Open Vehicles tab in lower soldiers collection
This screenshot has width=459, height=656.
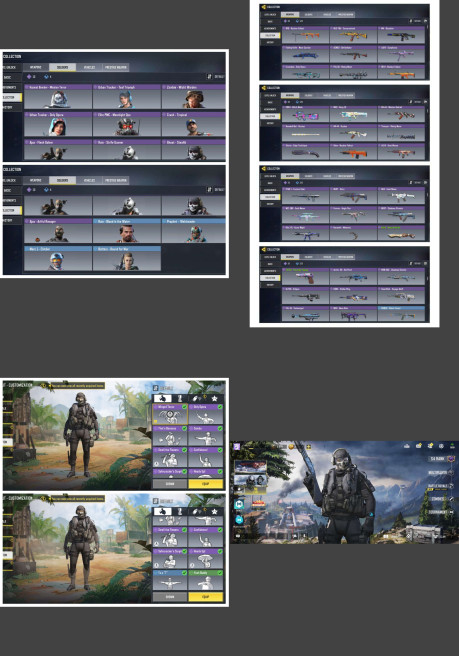tap(89, 180)
